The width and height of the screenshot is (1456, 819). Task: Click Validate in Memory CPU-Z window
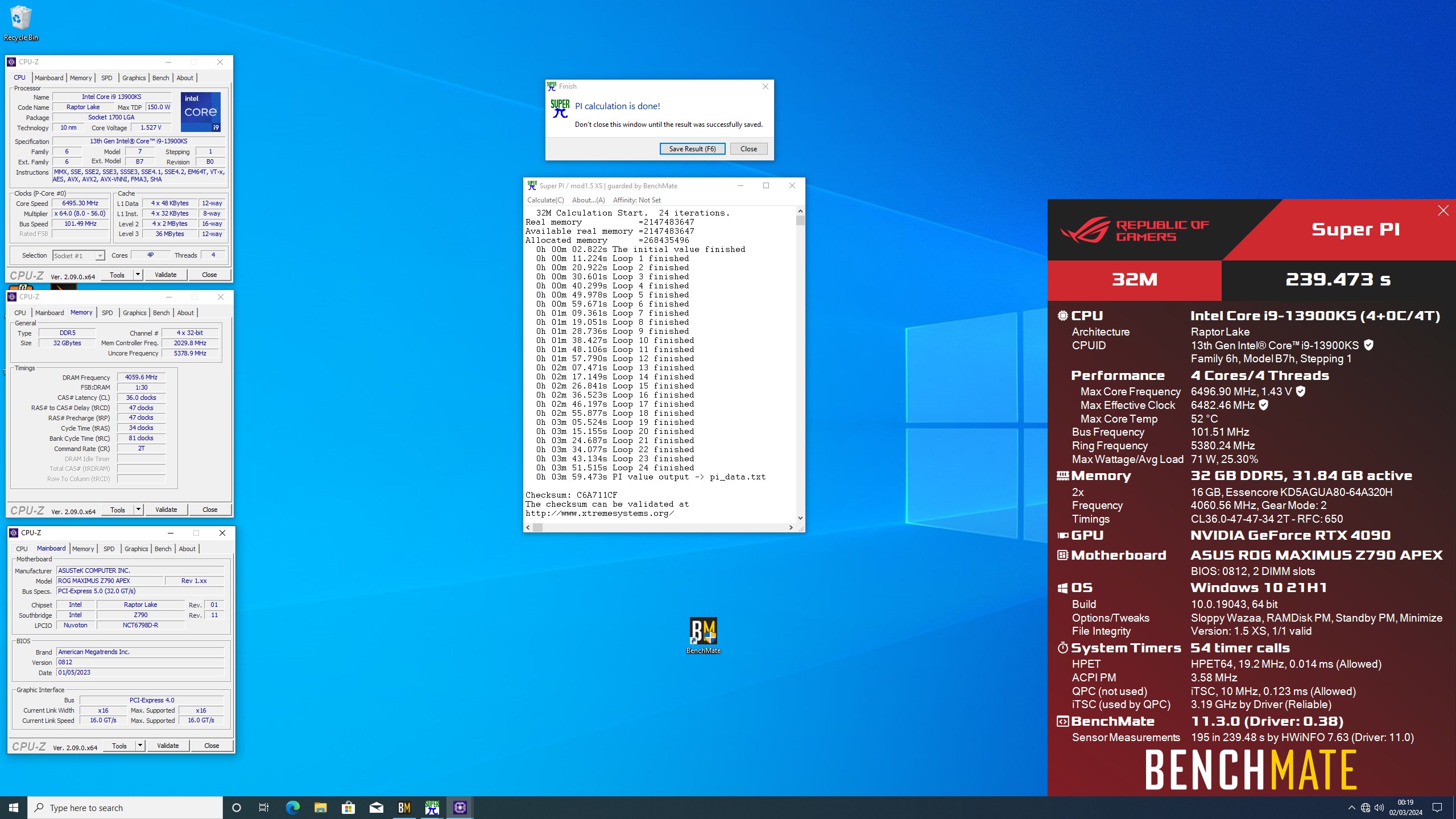[166, 510]
